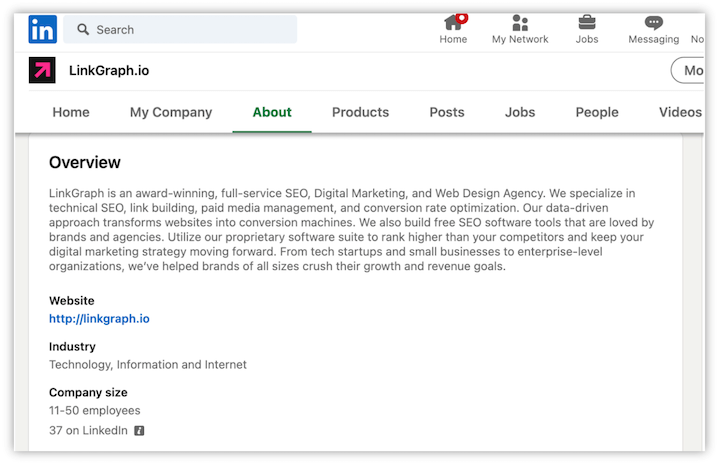Click the Industry label
This screenshot has width=720, height=463.
(x=72, y=346)
